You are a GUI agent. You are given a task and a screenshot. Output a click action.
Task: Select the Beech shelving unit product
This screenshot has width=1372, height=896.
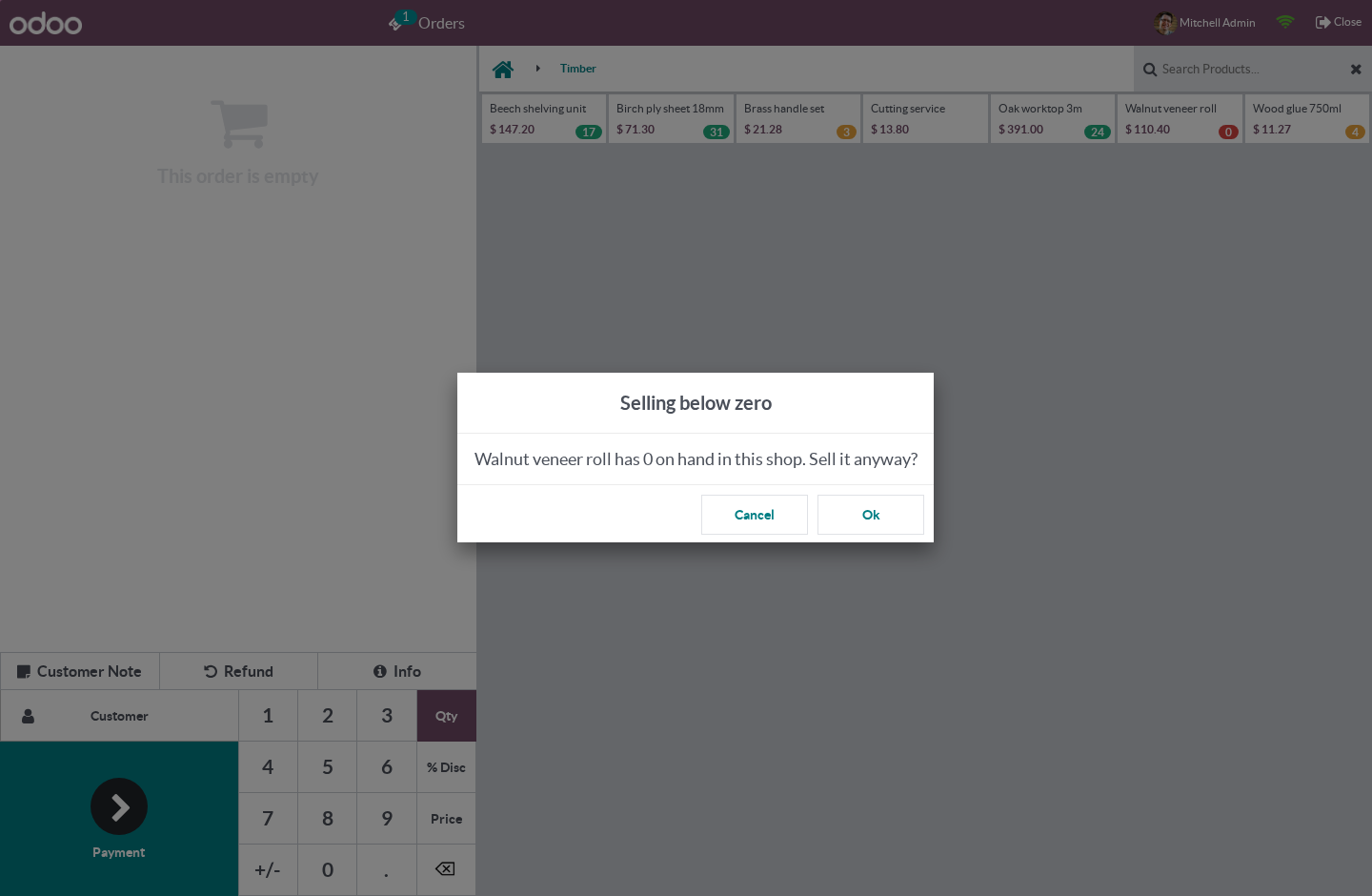click(x=544, y=118)
